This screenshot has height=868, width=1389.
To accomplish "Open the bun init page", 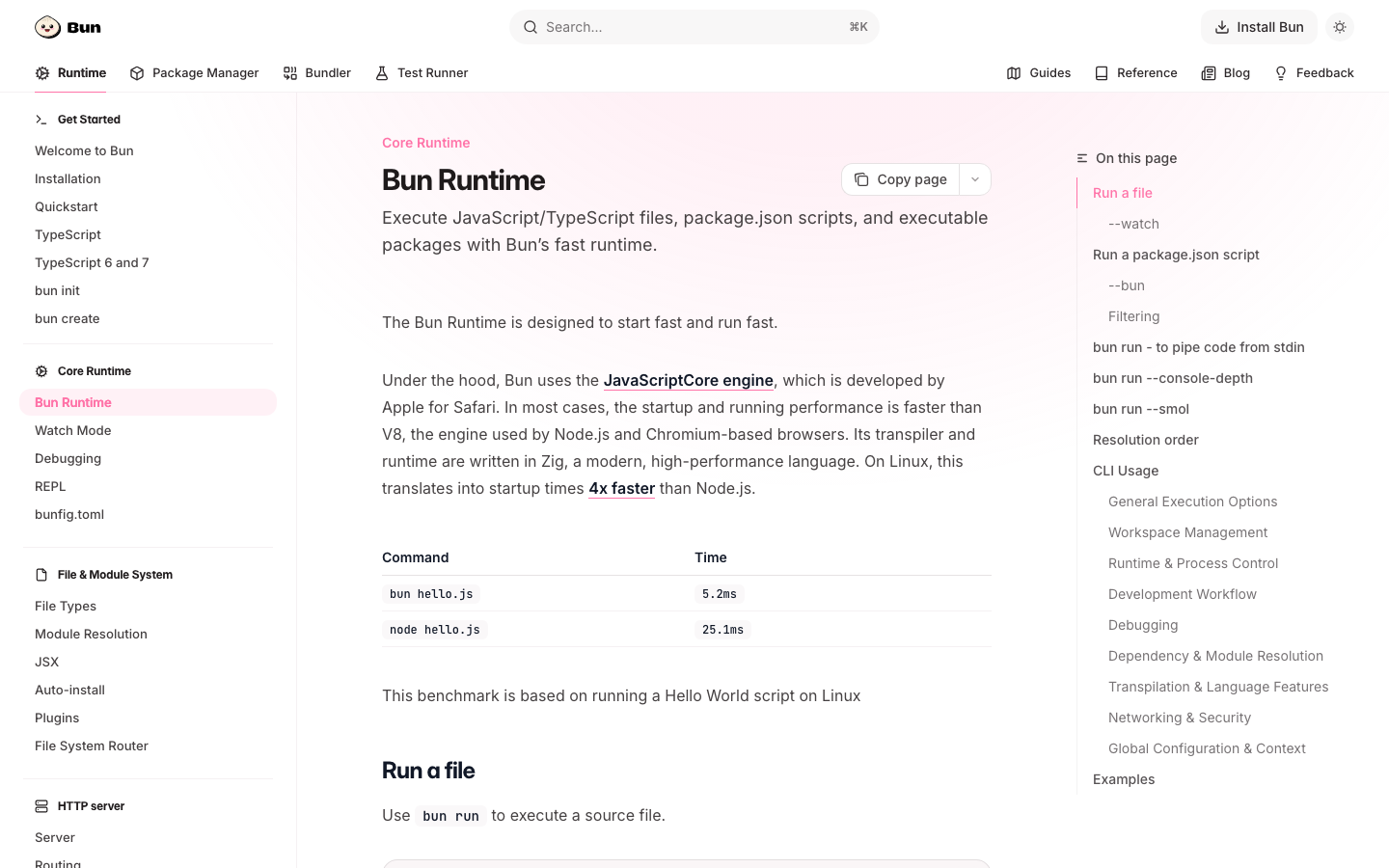I will pyautogui.click(x=57, y=290).
